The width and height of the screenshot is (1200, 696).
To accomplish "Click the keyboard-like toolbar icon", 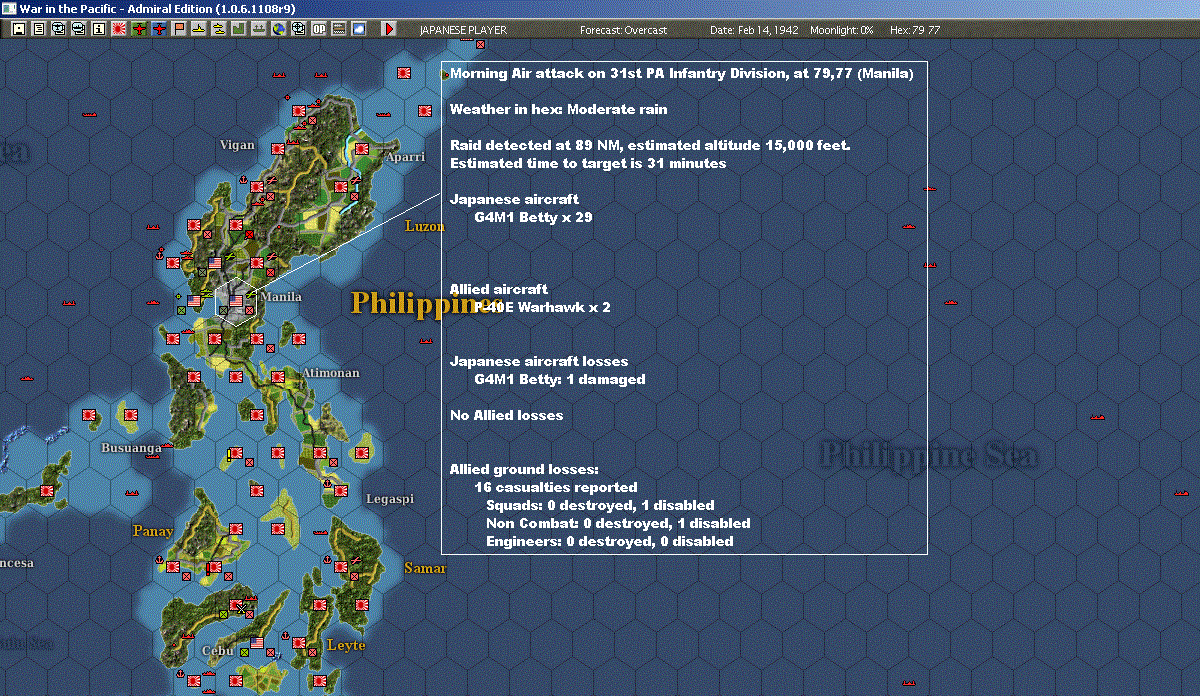I will pos(339,29).
